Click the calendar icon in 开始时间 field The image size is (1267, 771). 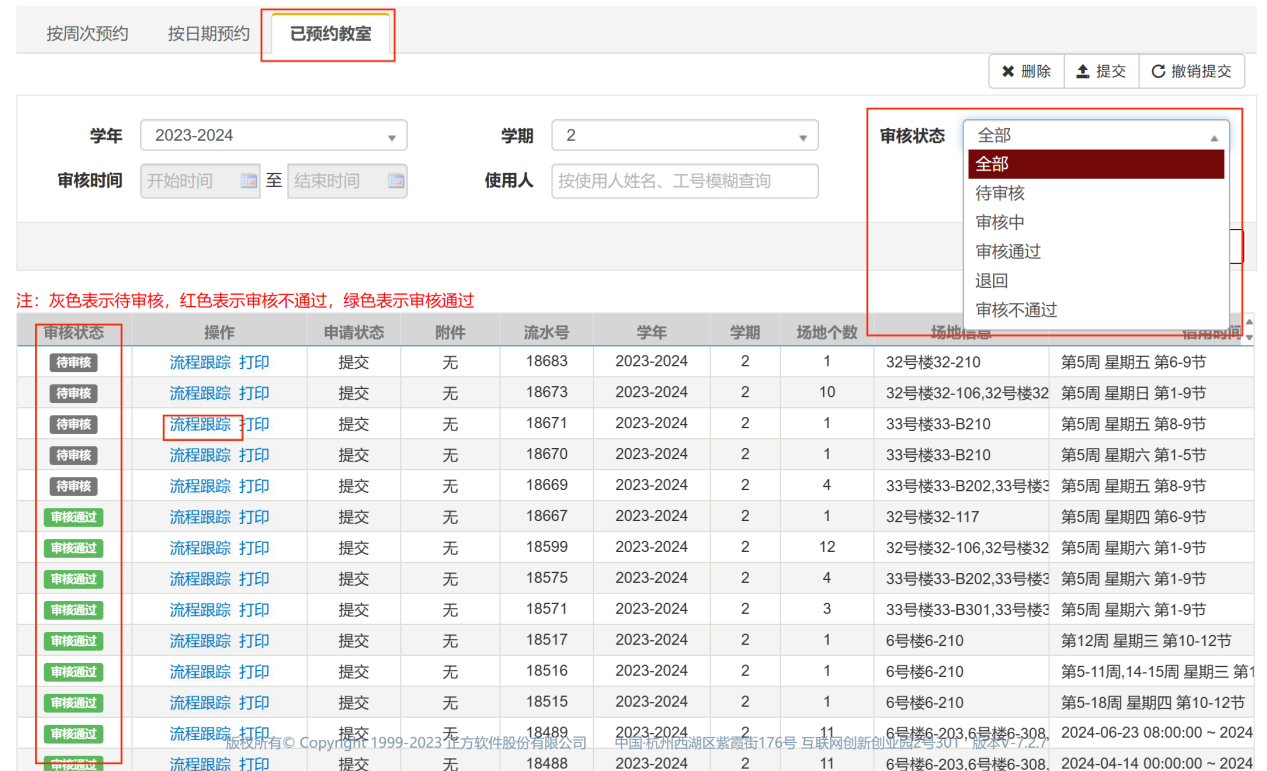(x=249, y=181)
